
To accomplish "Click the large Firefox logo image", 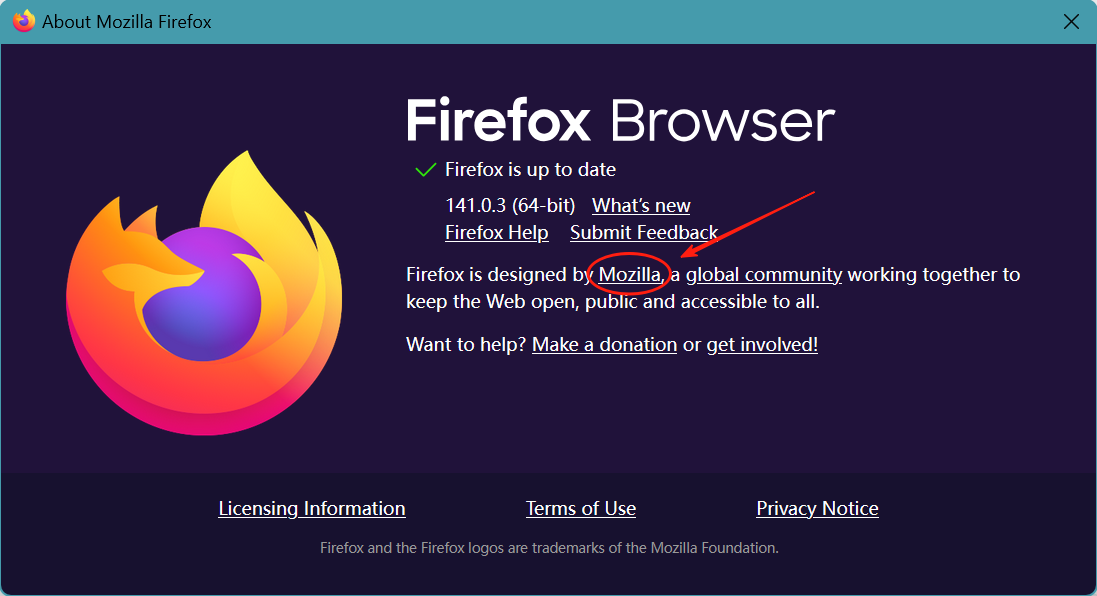I will 204,293.
